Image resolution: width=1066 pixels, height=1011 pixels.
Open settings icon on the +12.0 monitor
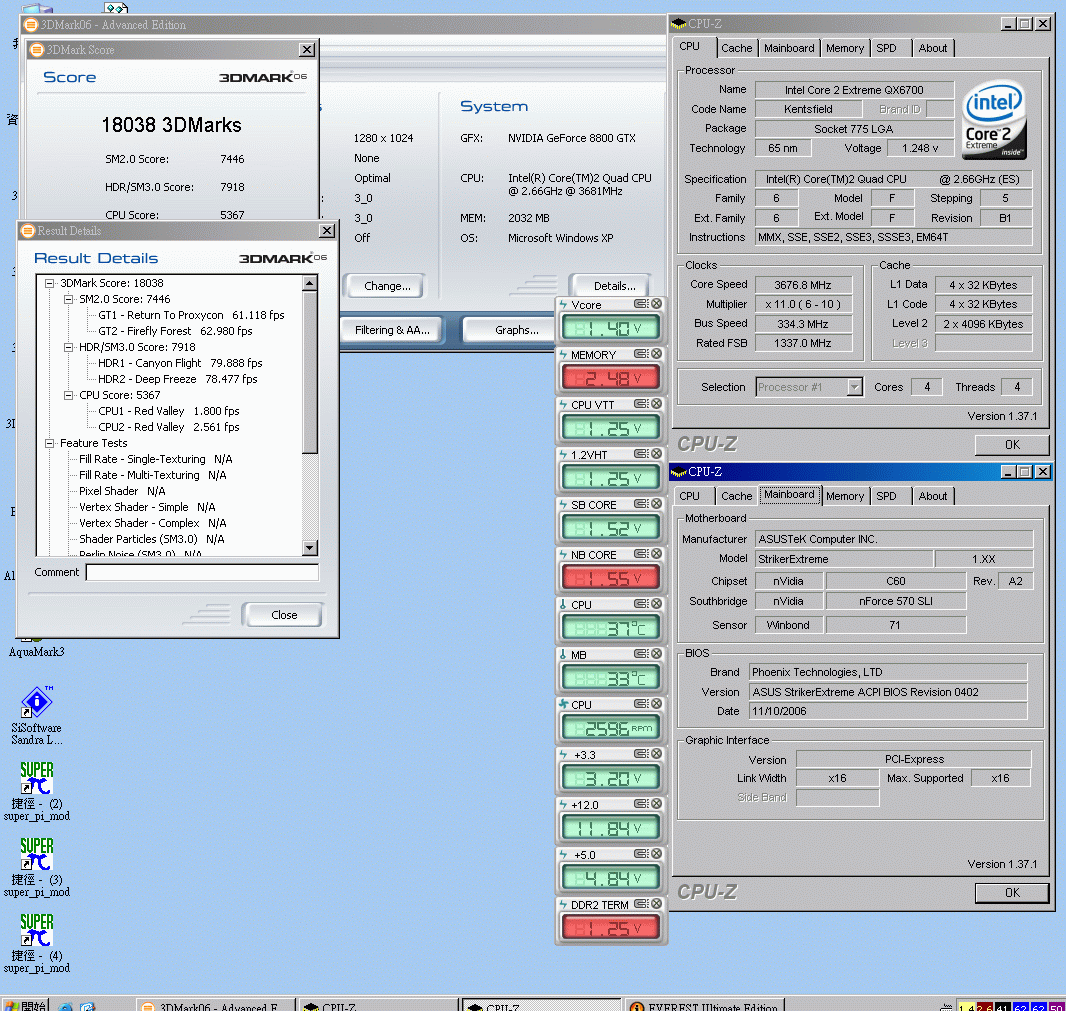tap(640, 804)
